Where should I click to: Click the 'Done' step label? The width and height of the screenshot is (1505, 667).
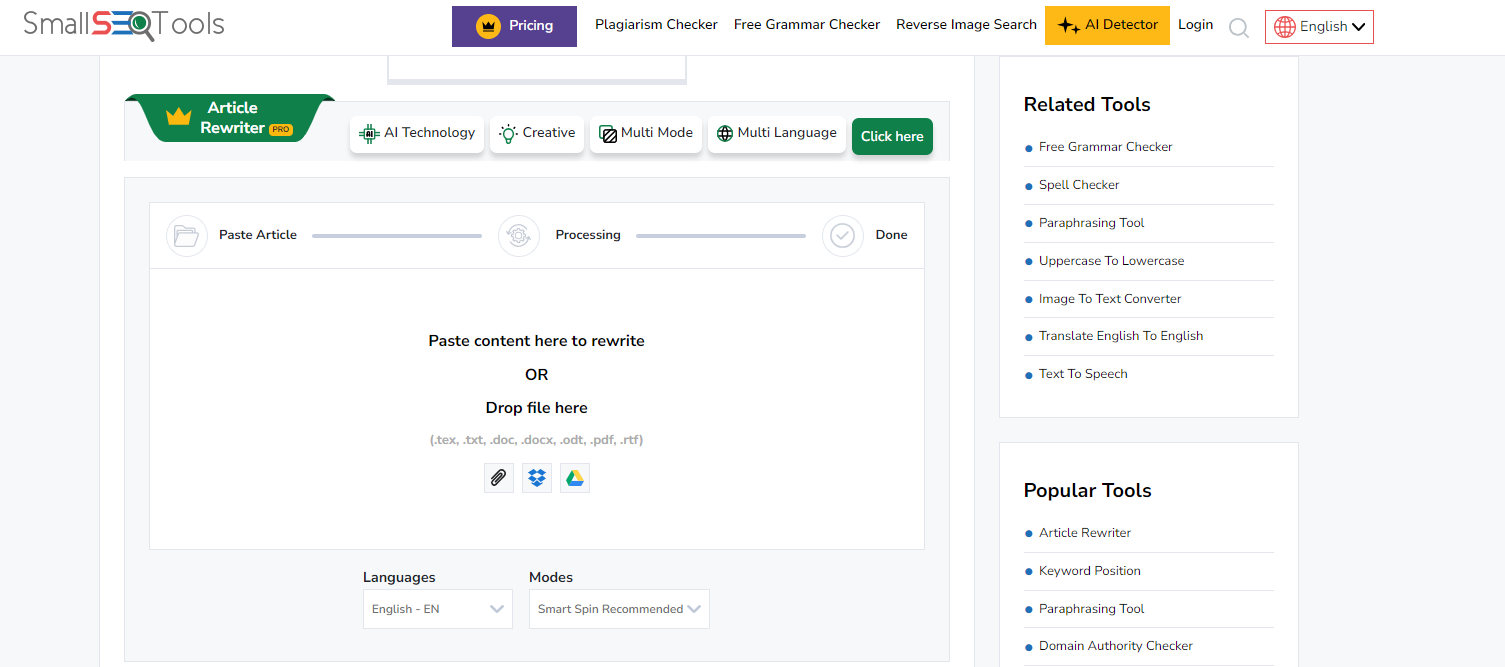891,235
